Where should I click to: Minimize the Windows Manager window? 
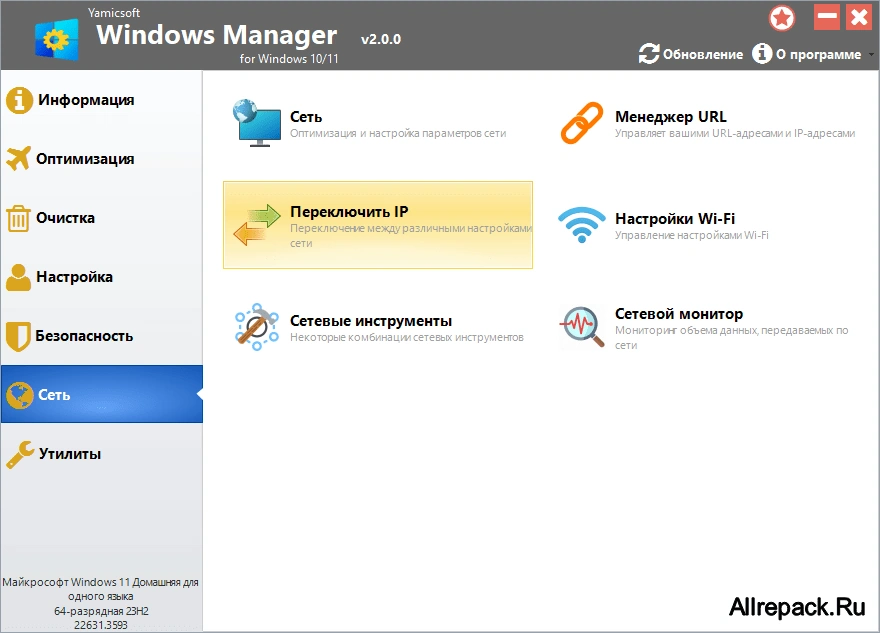tap(827, 17)
